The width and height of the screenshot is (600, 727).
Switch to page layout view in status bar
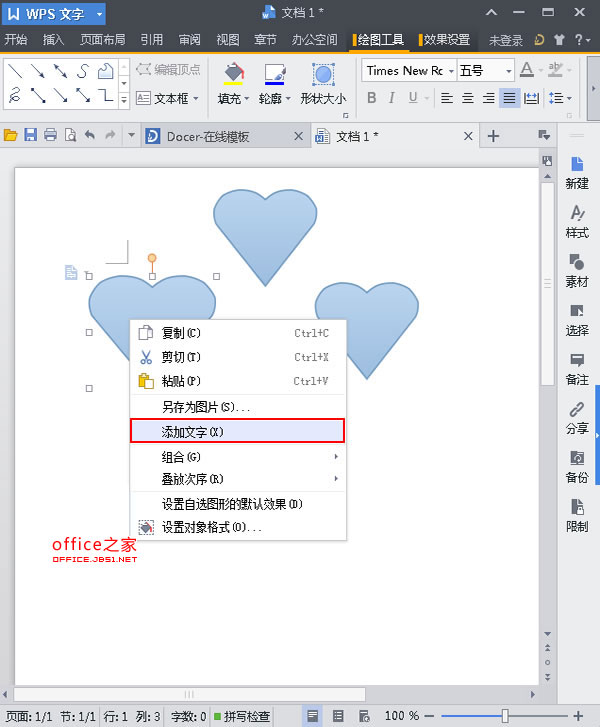pos(313,716)
